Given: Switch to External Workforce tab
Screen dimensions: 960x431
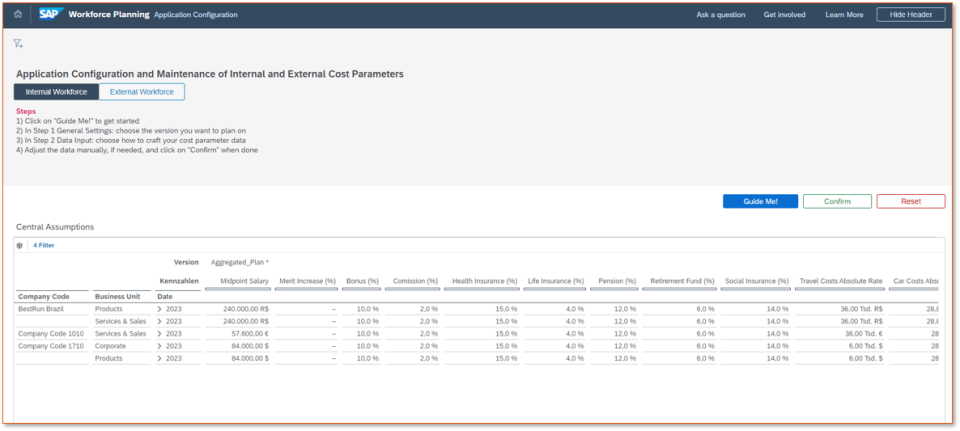Looking at the screenshot, I should tap(141, 92).
